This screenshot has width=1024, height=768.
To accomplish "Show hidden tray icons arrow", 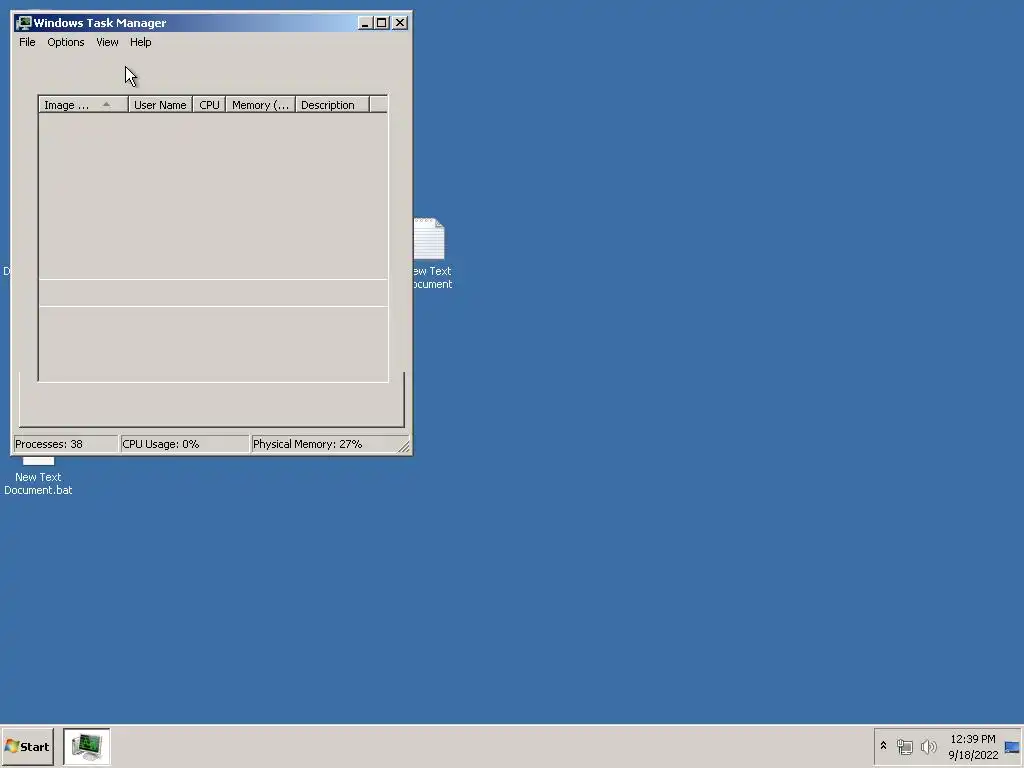I will click(x=884, y=745).
